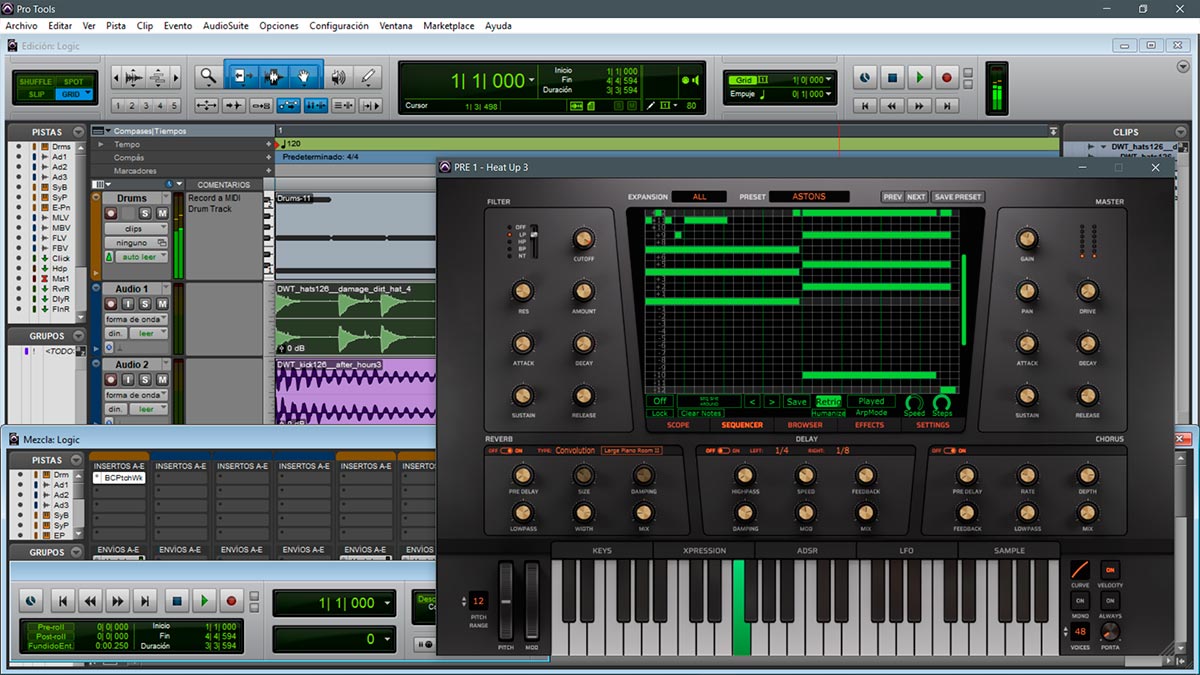Click Play in the floating Transport window
Viewport: 1200px width, 675px height.
coord(204,601)
